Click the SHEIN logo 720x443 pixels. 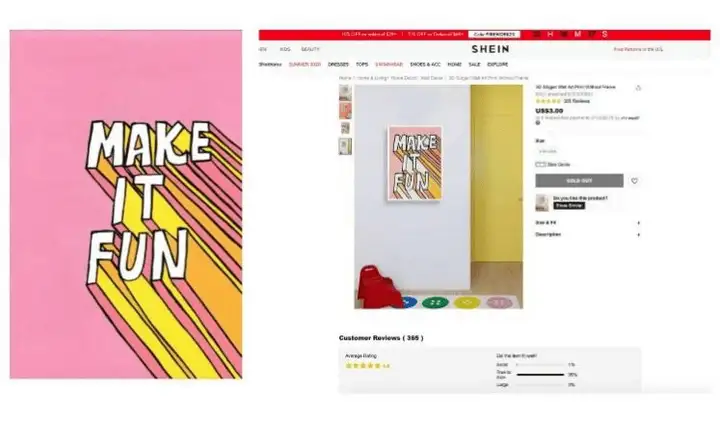pyautogui.click(x=490, y=49)
